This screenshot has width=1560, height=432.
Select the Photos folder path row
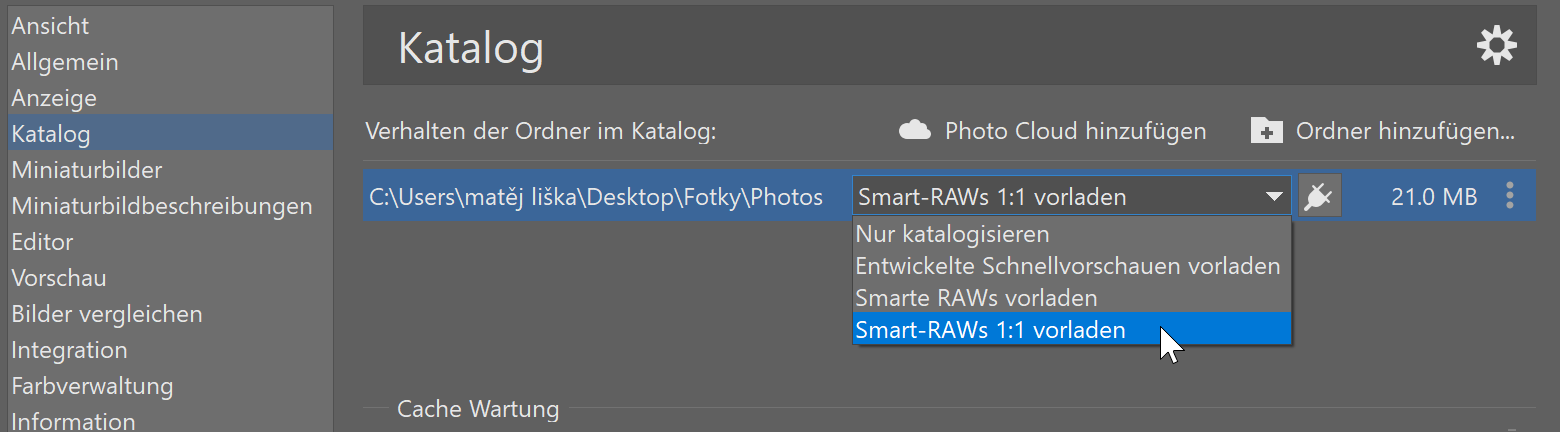coord(596,197)
